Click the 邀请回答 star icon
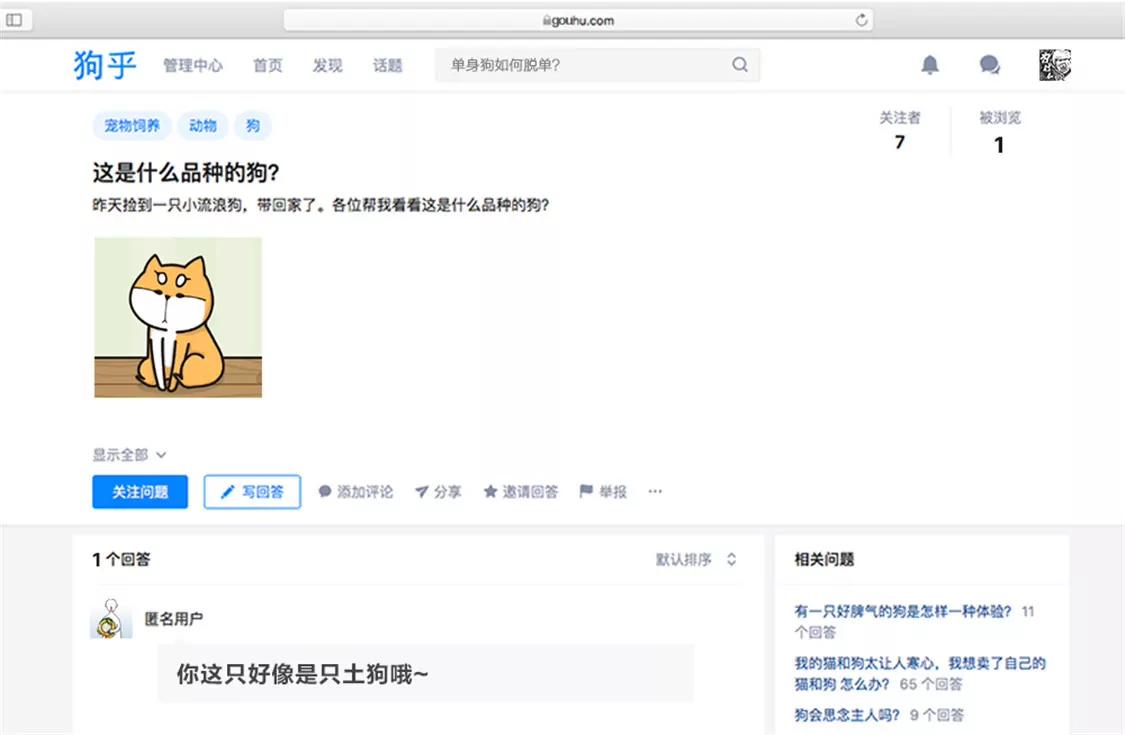 490,492
